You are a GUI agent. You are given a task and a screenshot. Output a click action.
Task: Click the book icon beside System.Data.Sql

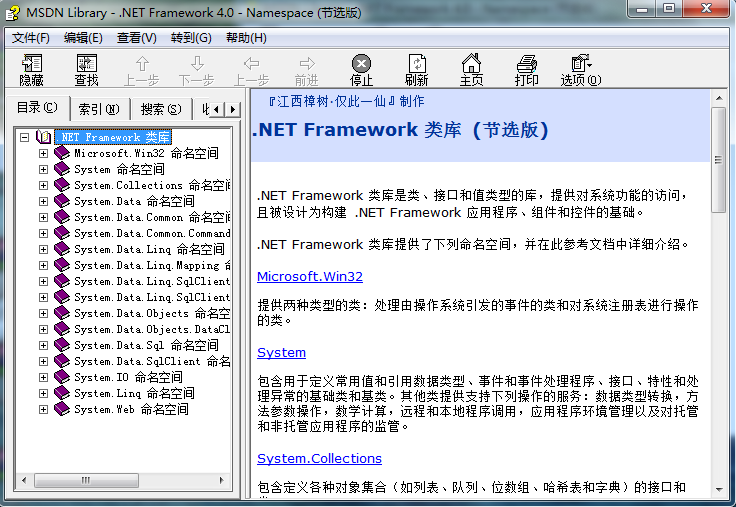pos(61,345)
